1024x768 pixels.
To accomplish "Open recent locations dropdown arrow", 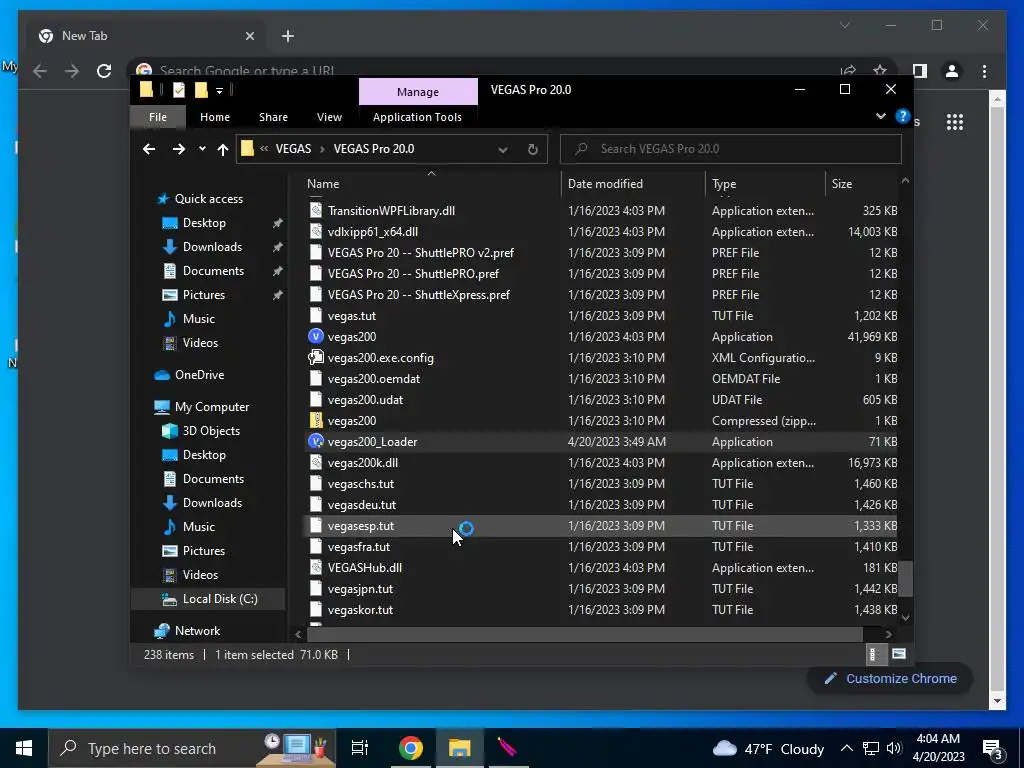I will click(202, 149).
